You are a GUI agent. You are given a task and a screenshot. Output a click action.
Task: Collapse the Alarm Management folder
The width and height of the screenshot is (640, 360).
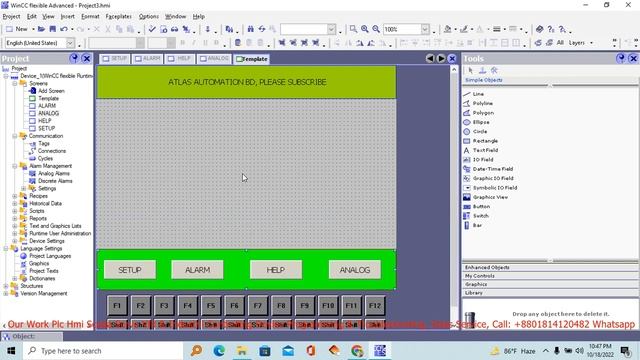(15, 166)
